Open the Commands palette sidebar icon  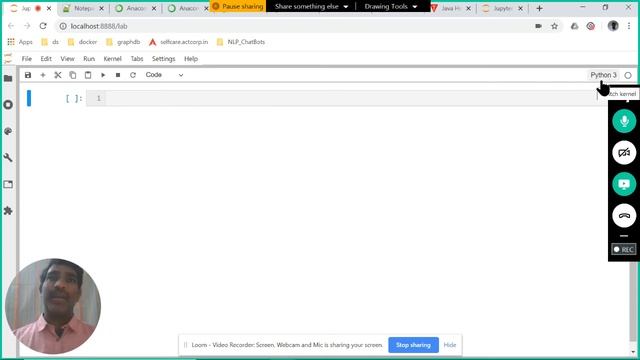coord(8,131)
